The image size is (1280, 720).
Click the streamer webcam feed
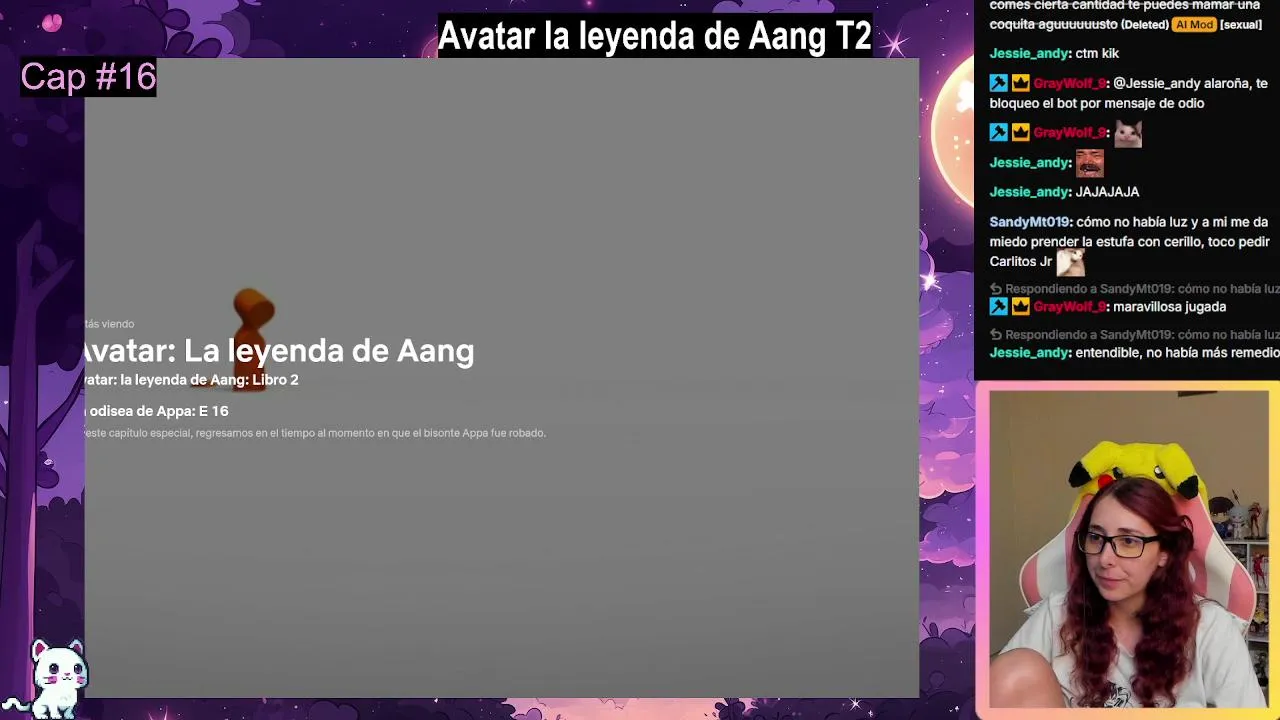pyautogui.click(x=1129, y=549)
